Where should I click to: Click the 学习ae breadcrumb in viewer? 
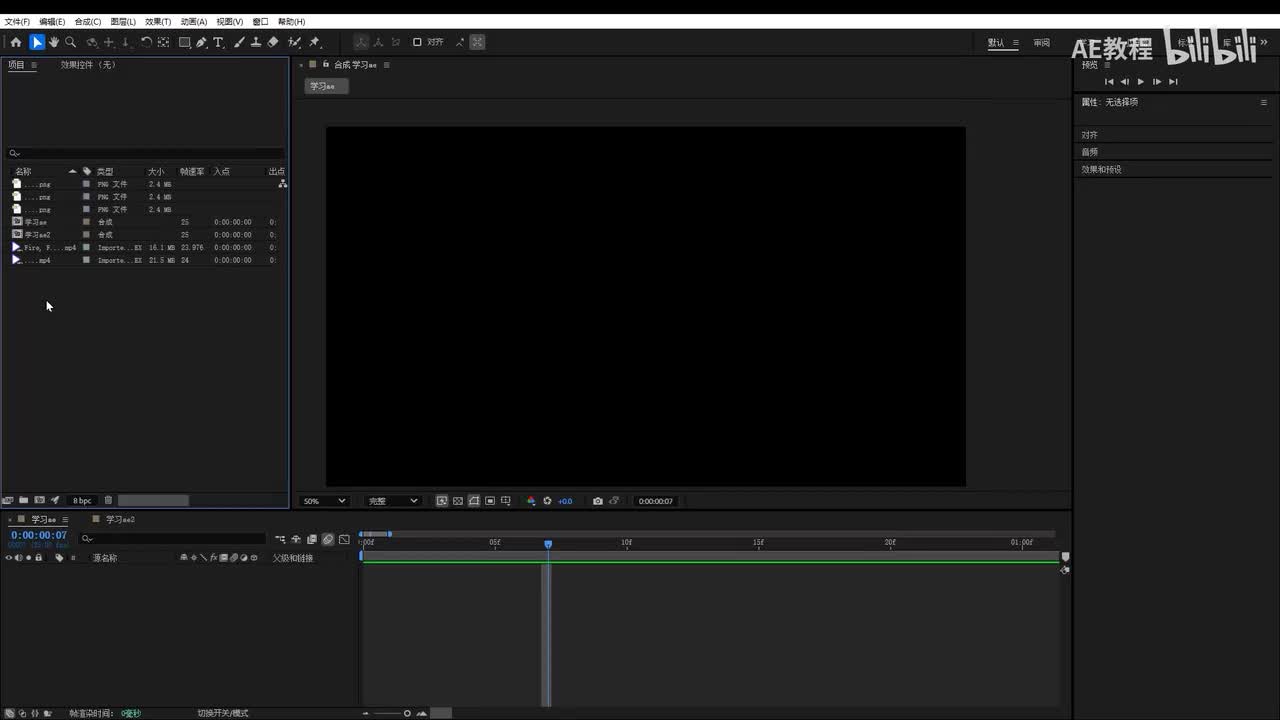pos(326,86)
